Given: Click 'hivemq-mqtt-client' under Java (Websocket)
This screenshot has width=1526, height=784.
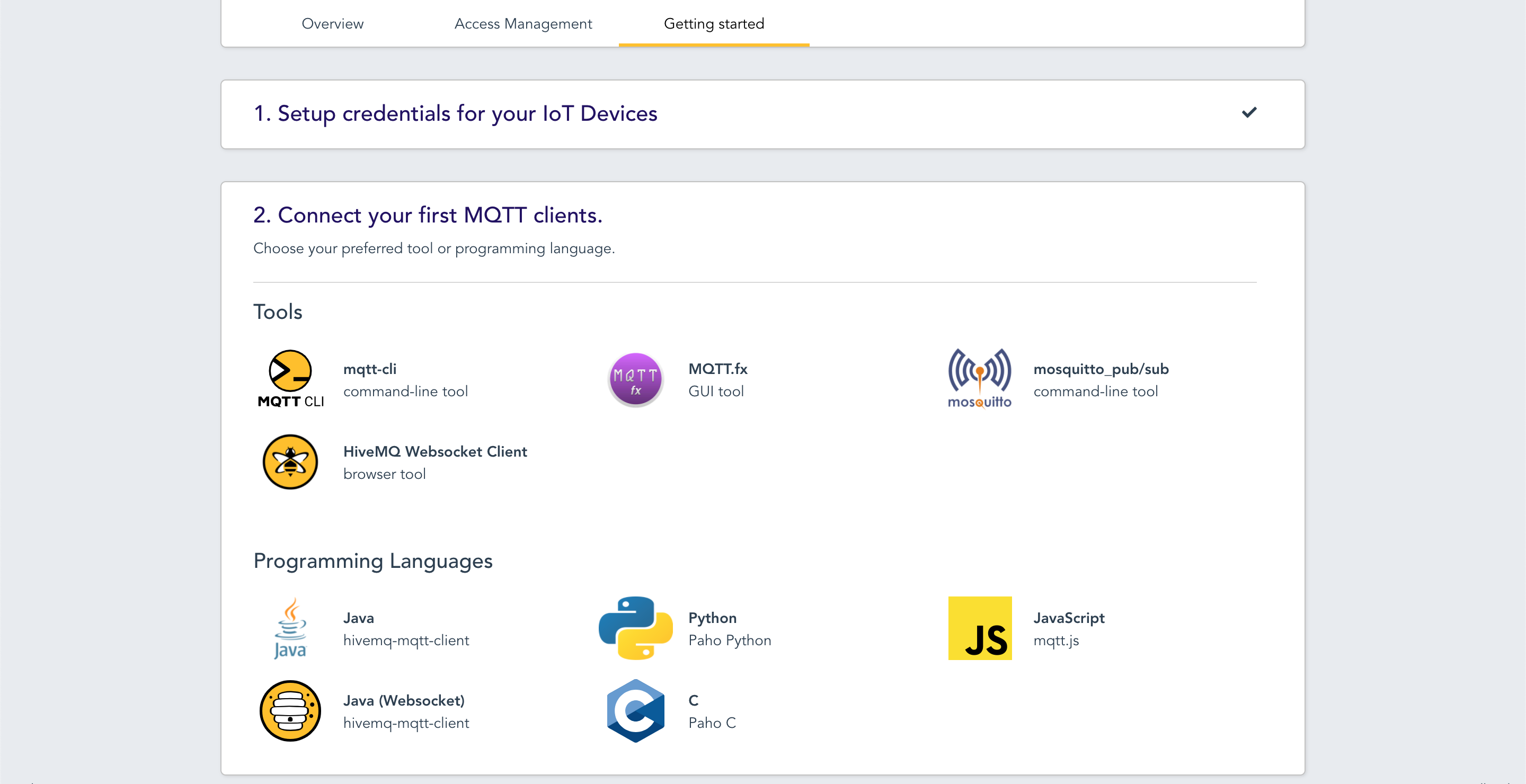Looking at the screenshot, I should (x=406, y=723).
